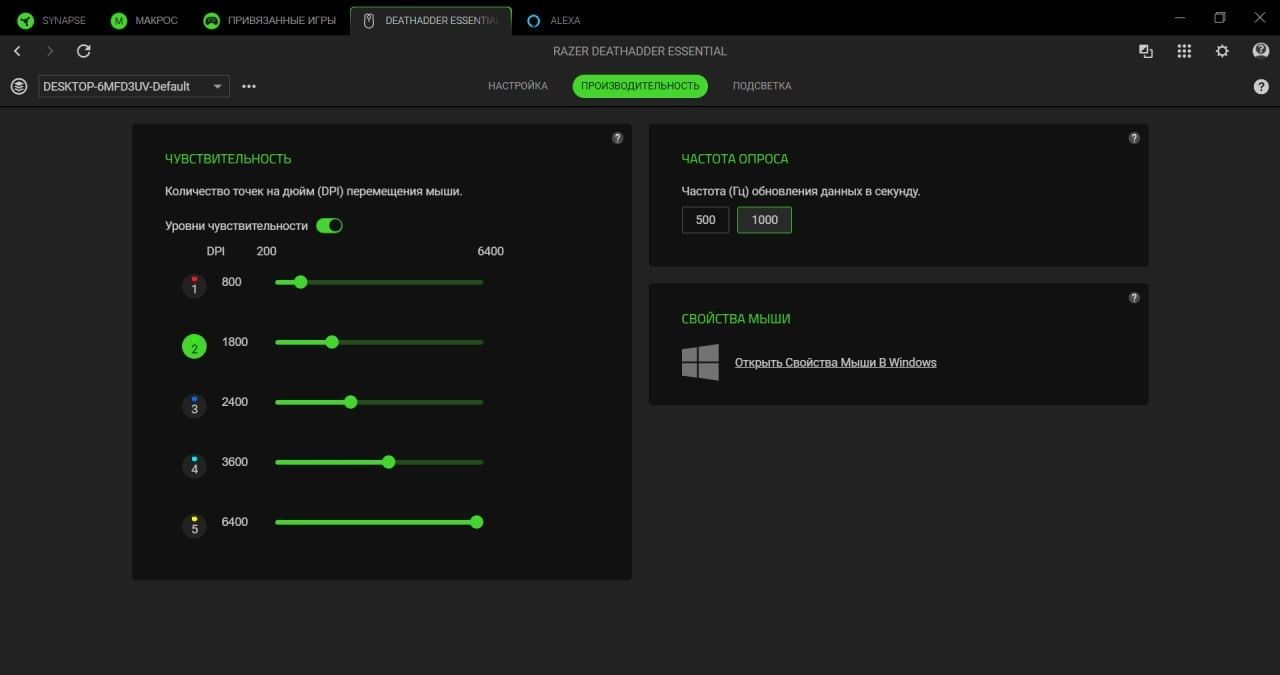
Task: Click the Windows logo icon
Action: click(x=700, y=362)
